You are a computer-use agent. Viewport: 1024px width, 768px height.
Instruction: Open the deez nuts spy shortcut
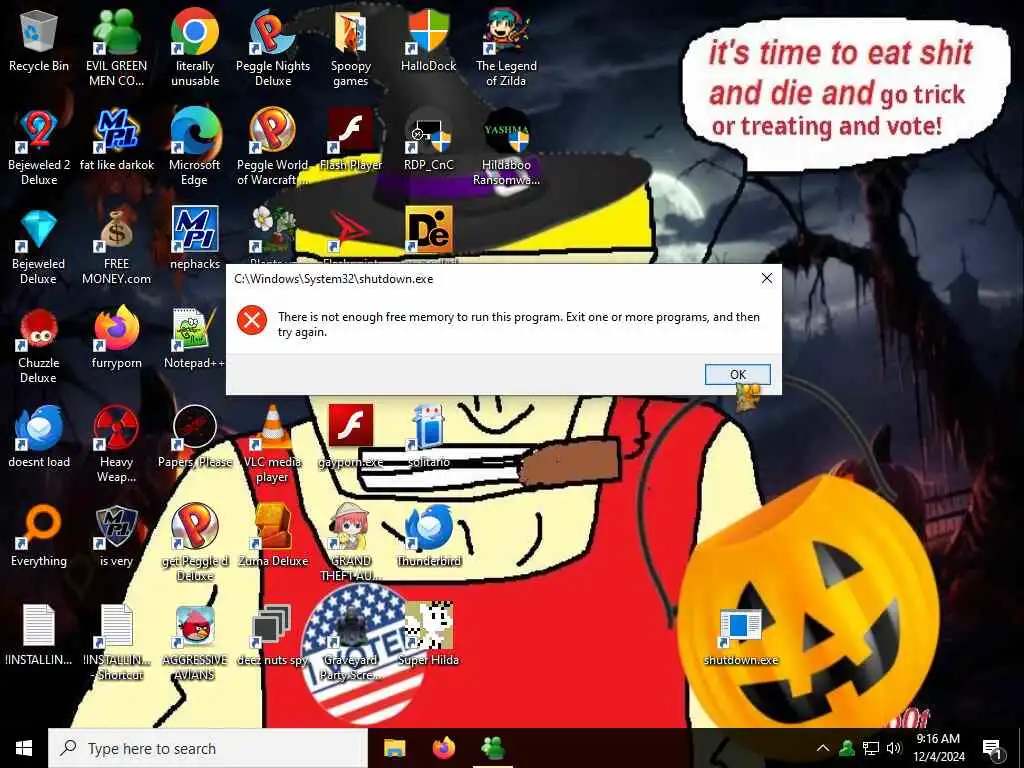point(273,634)
